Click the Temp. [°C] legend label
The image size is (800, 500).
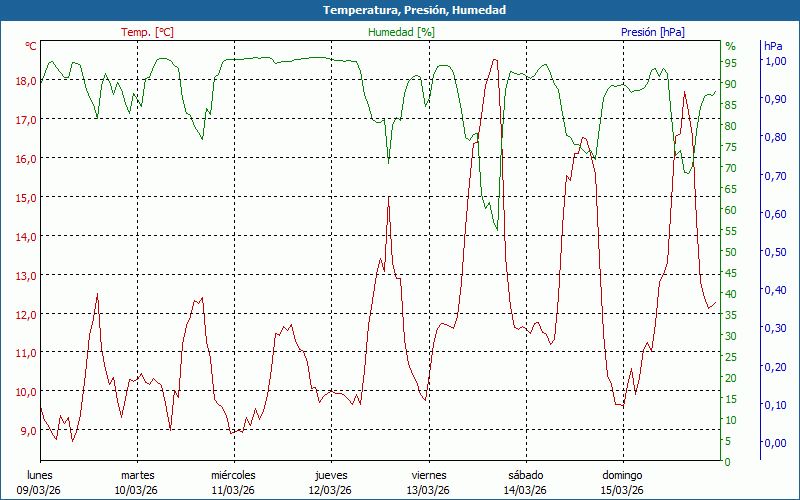tap(147, 32)
